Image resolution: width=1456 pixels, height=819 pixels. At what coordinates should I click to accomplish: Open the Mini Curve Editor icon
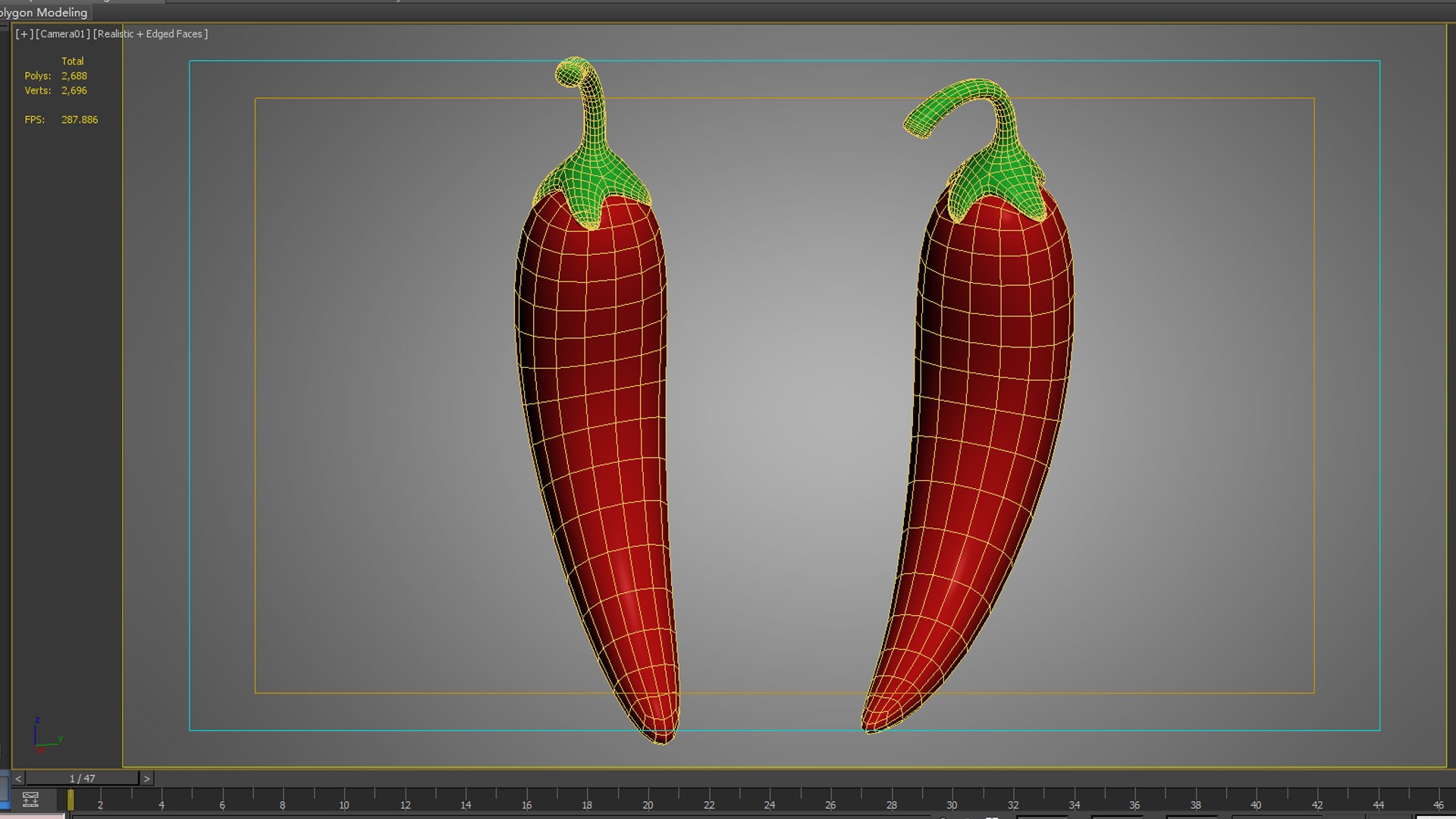coord(30,799)
